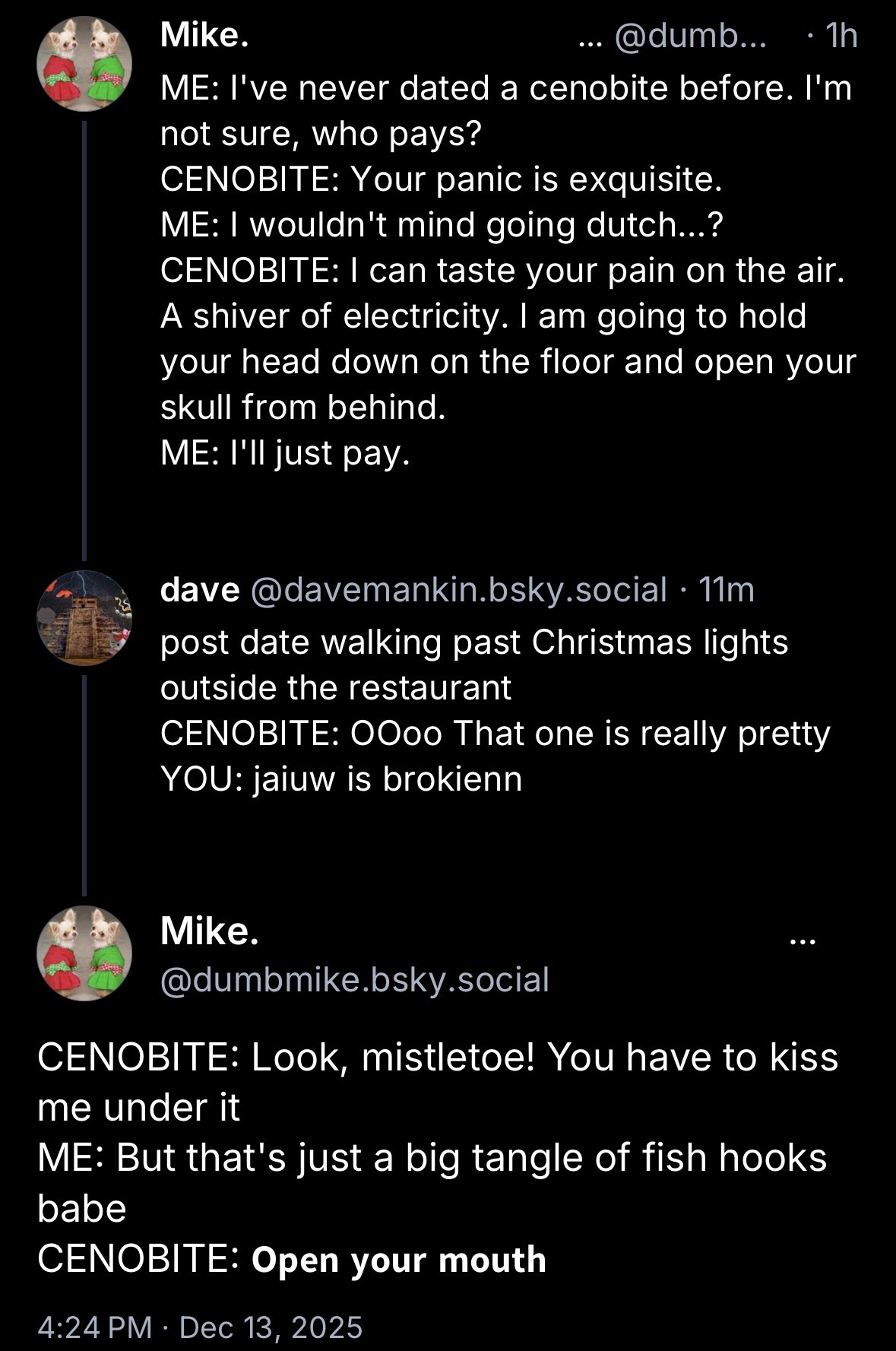
Task: Click Mike. display name on top post
Action: tap(204, 35)
